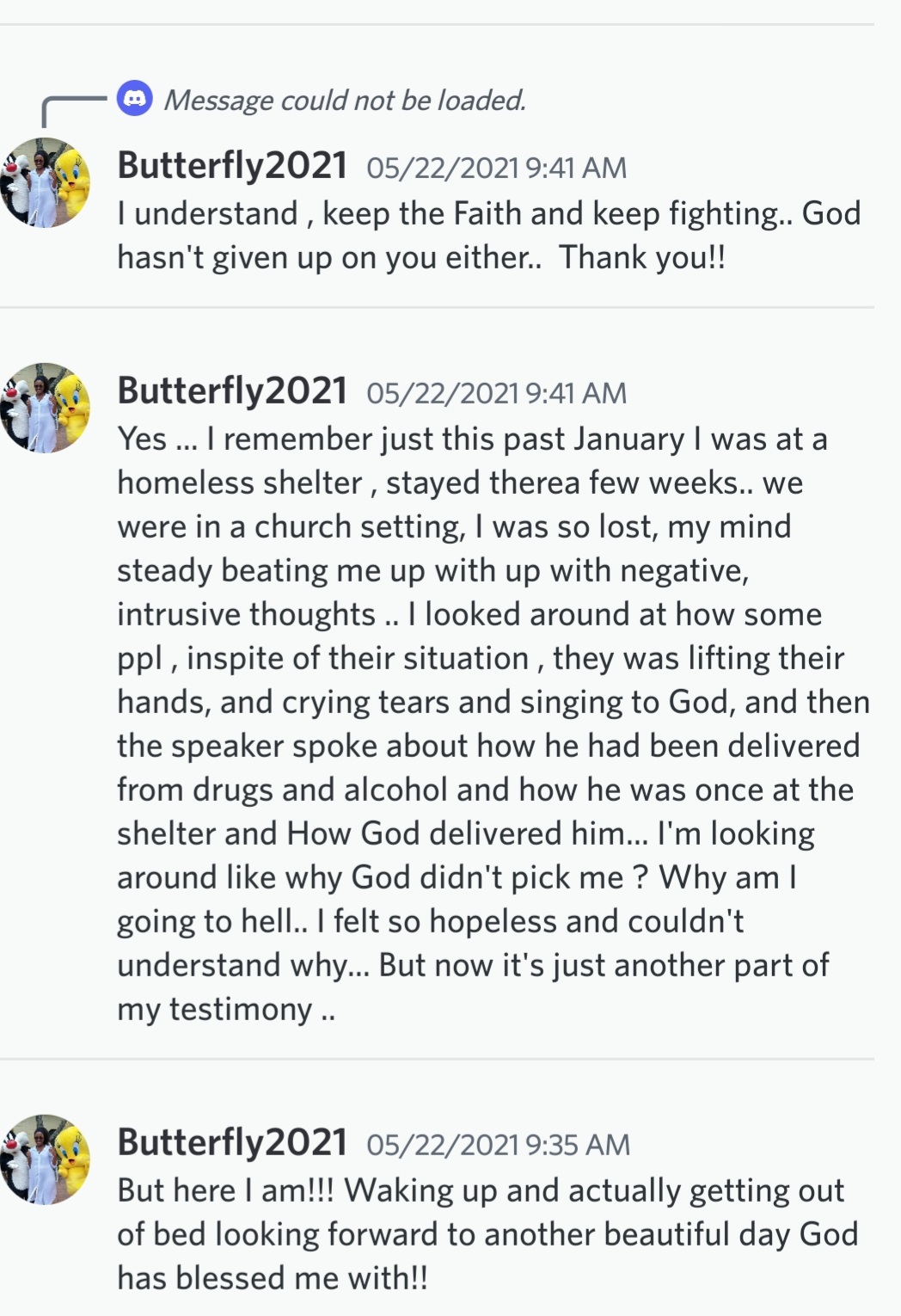Click the Butterfly2021 username above "Yes ... I remember"
The height and width of the screenshot is (1316, 901).
(232, 390)
